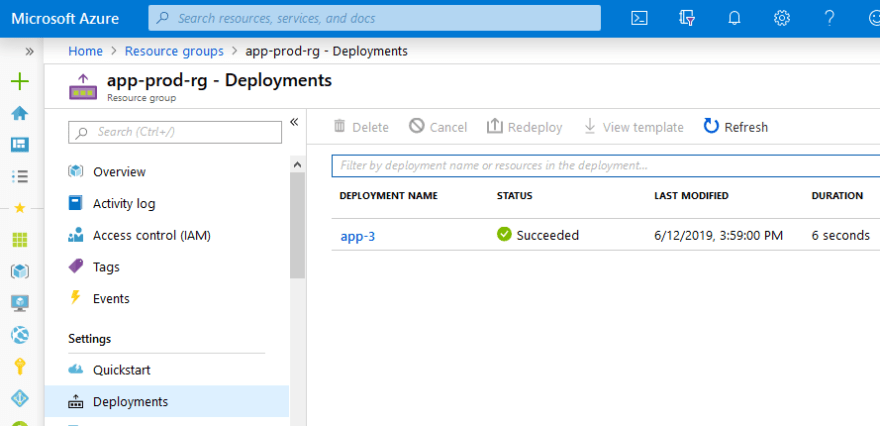Open the Directory and subscription filter

pos(687,18)
